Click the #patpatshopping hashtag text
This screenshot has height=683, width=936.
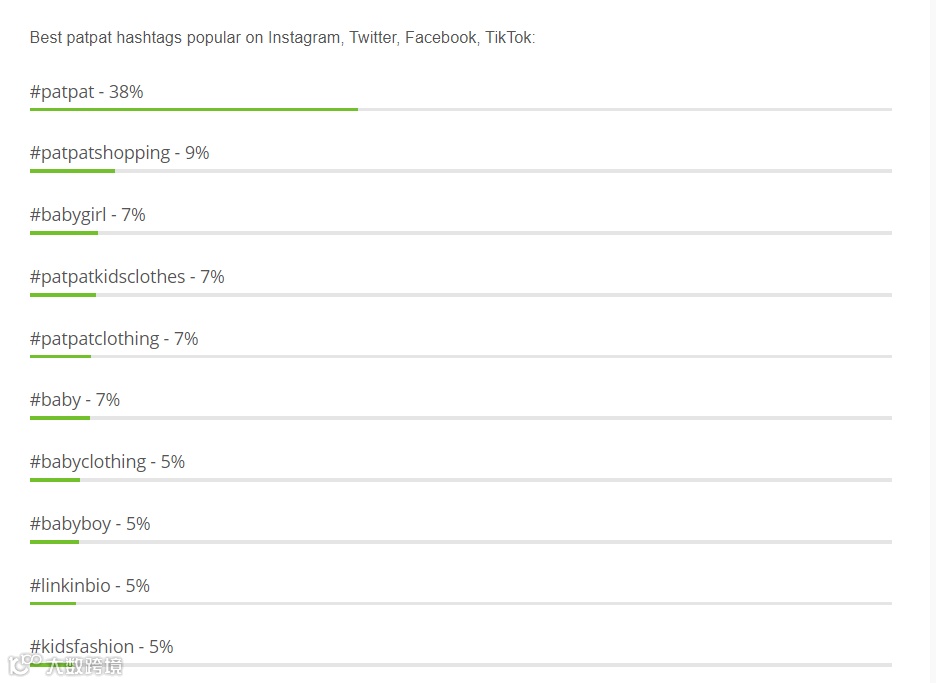coord(119,153)
